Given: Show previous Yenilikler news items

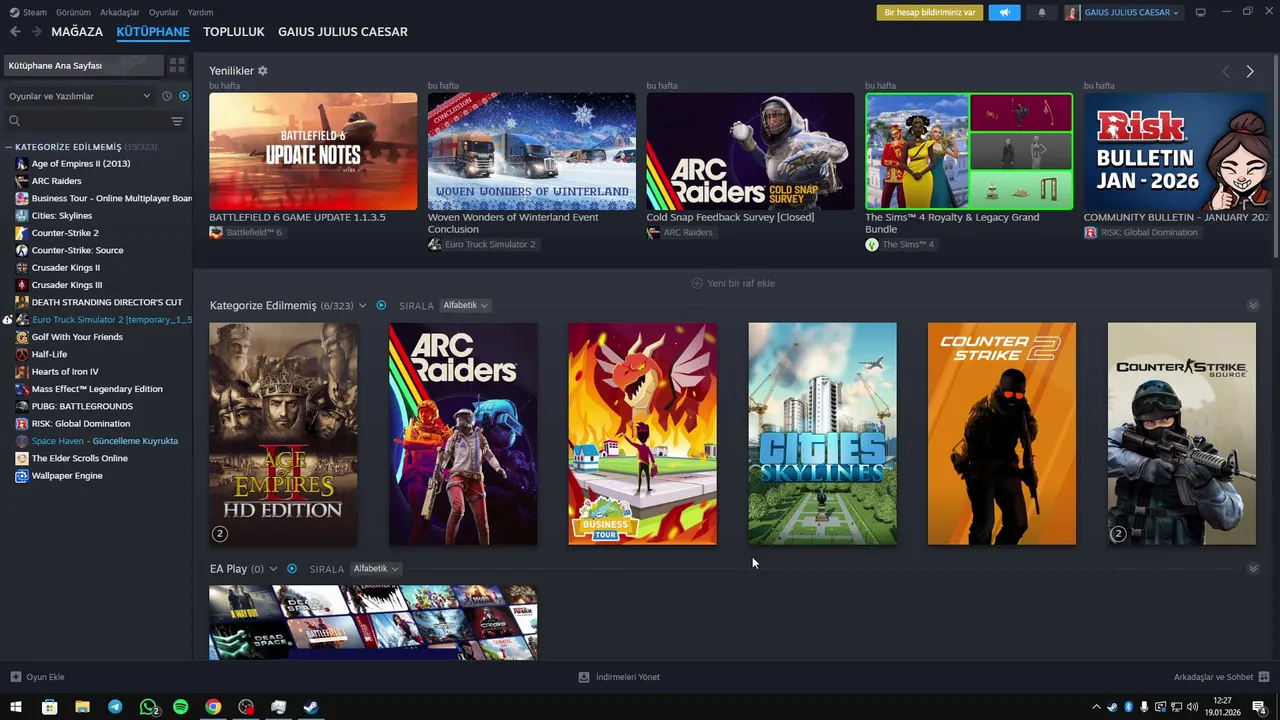Looking at the screenshot, I should coord(1226,71).
